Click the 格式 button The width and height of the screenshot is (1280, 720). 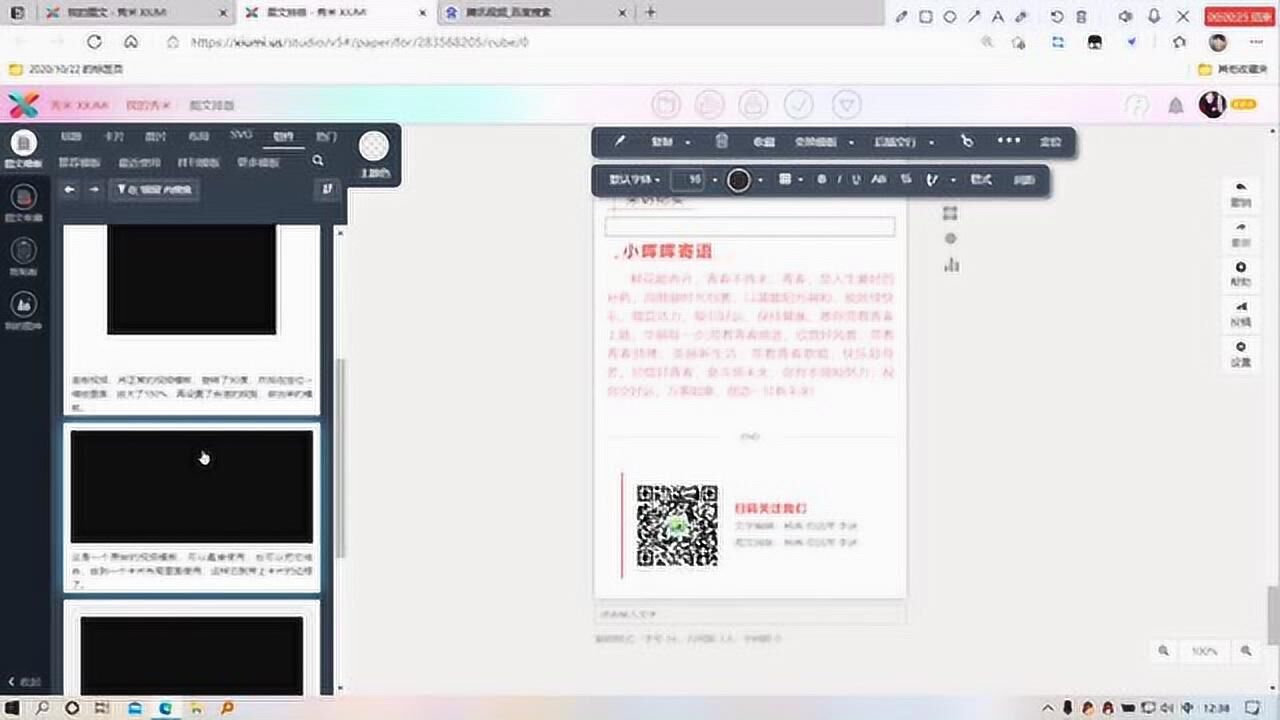tap(981, 180)
